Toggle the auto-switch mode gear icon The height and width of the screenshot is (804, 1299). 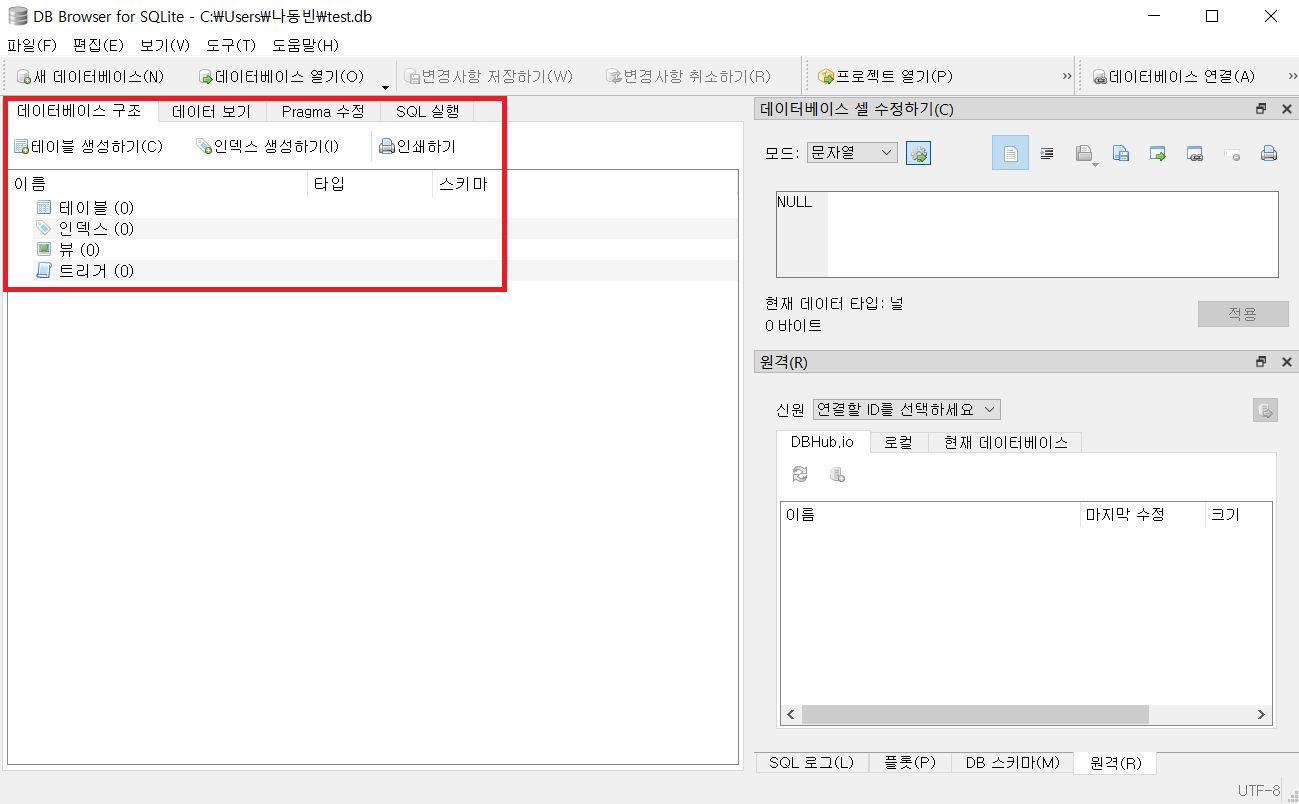pos(918,153)
